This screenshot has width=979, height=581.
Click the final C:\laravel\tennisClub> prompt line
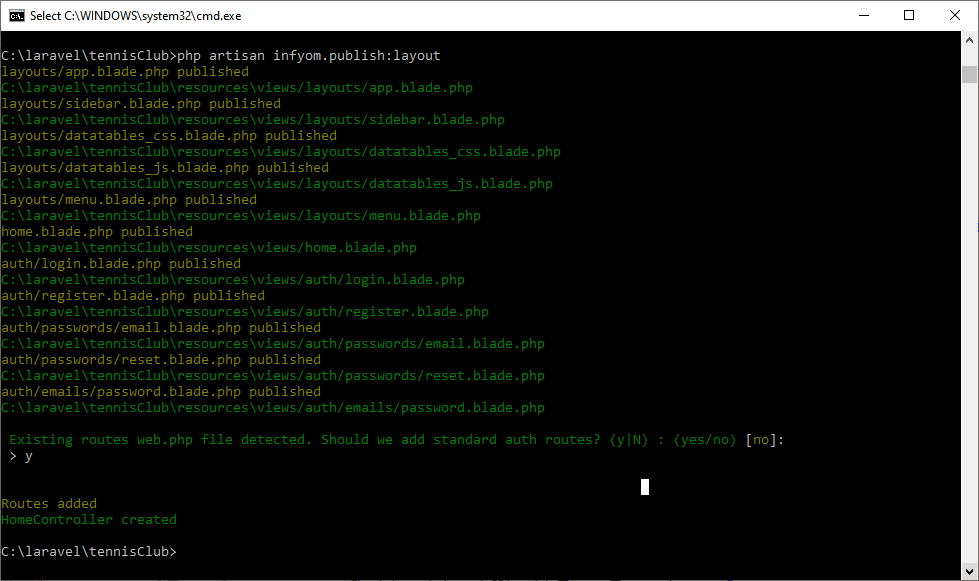coord(89,551)
